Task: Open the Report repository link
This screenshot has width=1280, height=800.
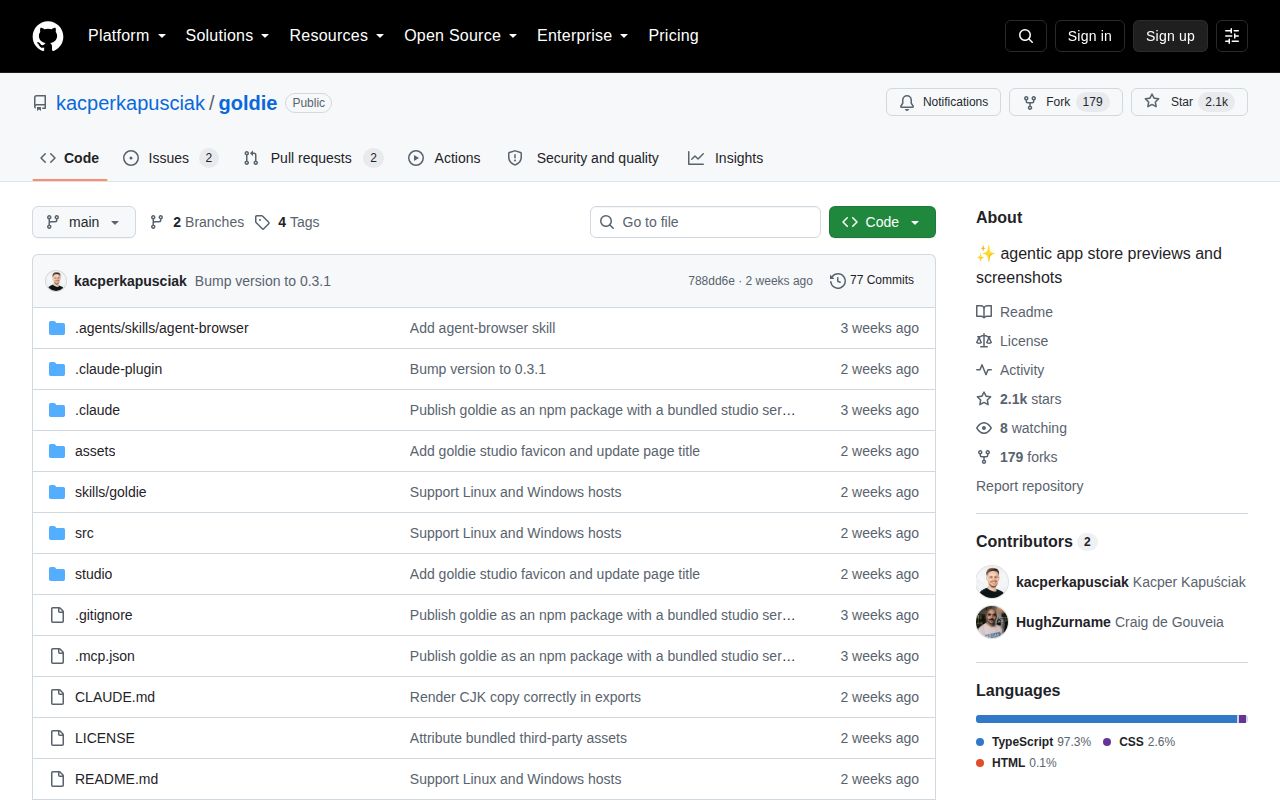Action: 1030,486
